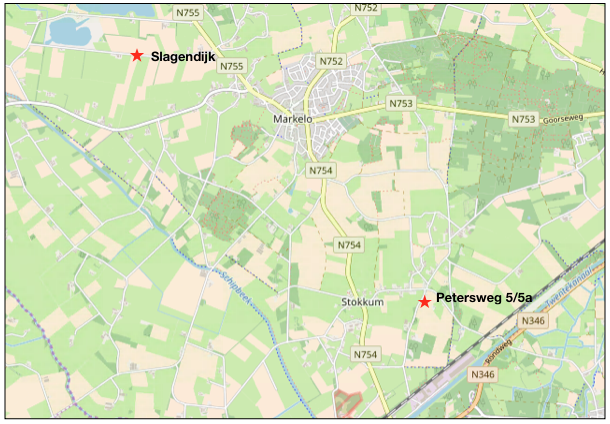Click the Goorseweg road label
Viewport: 610px width, 424px height.
click(x=563, y=119)
